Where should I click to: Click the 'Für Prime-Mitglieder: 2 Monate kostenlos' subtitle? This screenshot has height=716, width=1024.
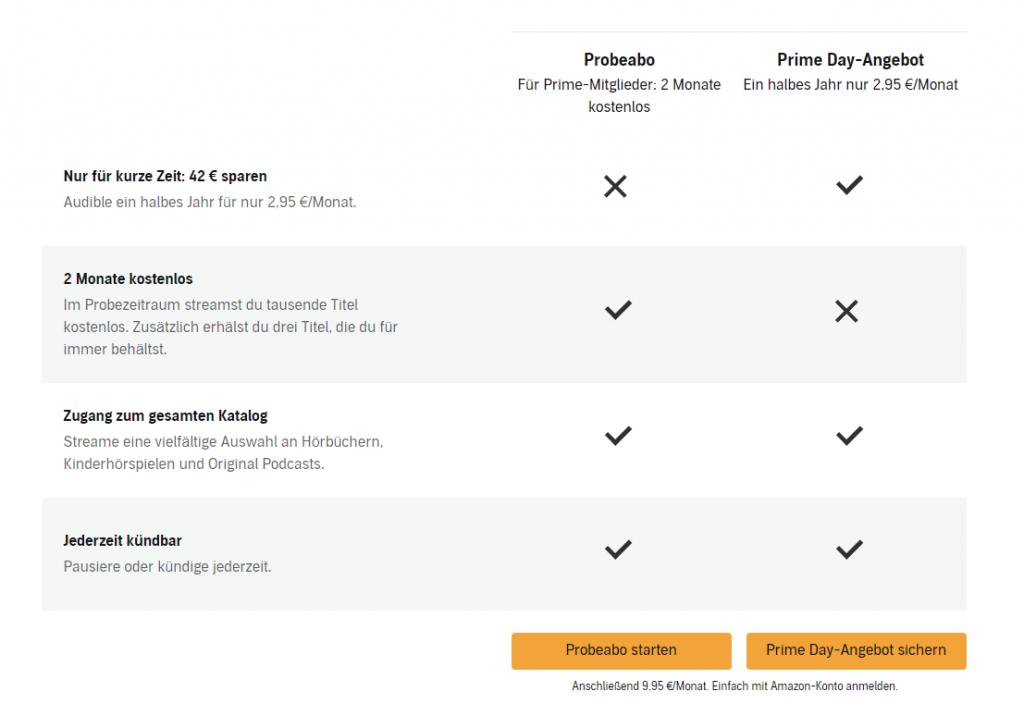click(x=619, y=95)
